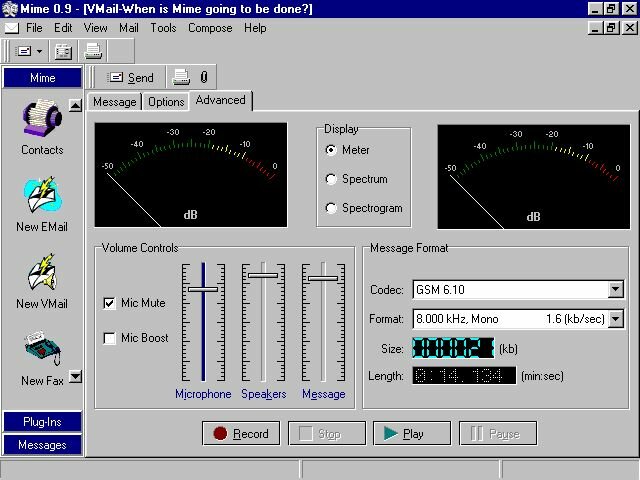Image resolution: width=640 pixels, height=480 pixels.
Task: Send the voice mail message
Action: coord(131,77)
